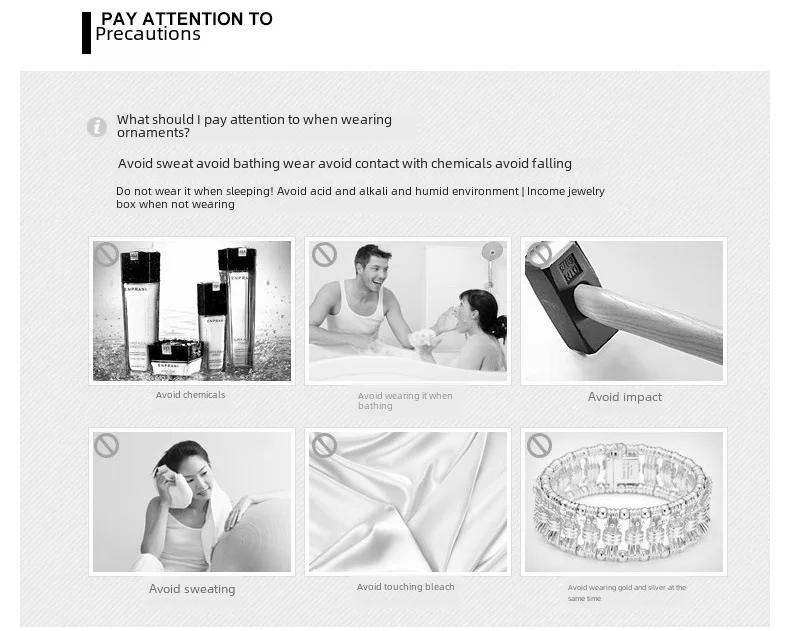Screen dimensions: 790x631
Task: Click the 'Avoid touching bleach' caption
Action: [x=406, y=587]
